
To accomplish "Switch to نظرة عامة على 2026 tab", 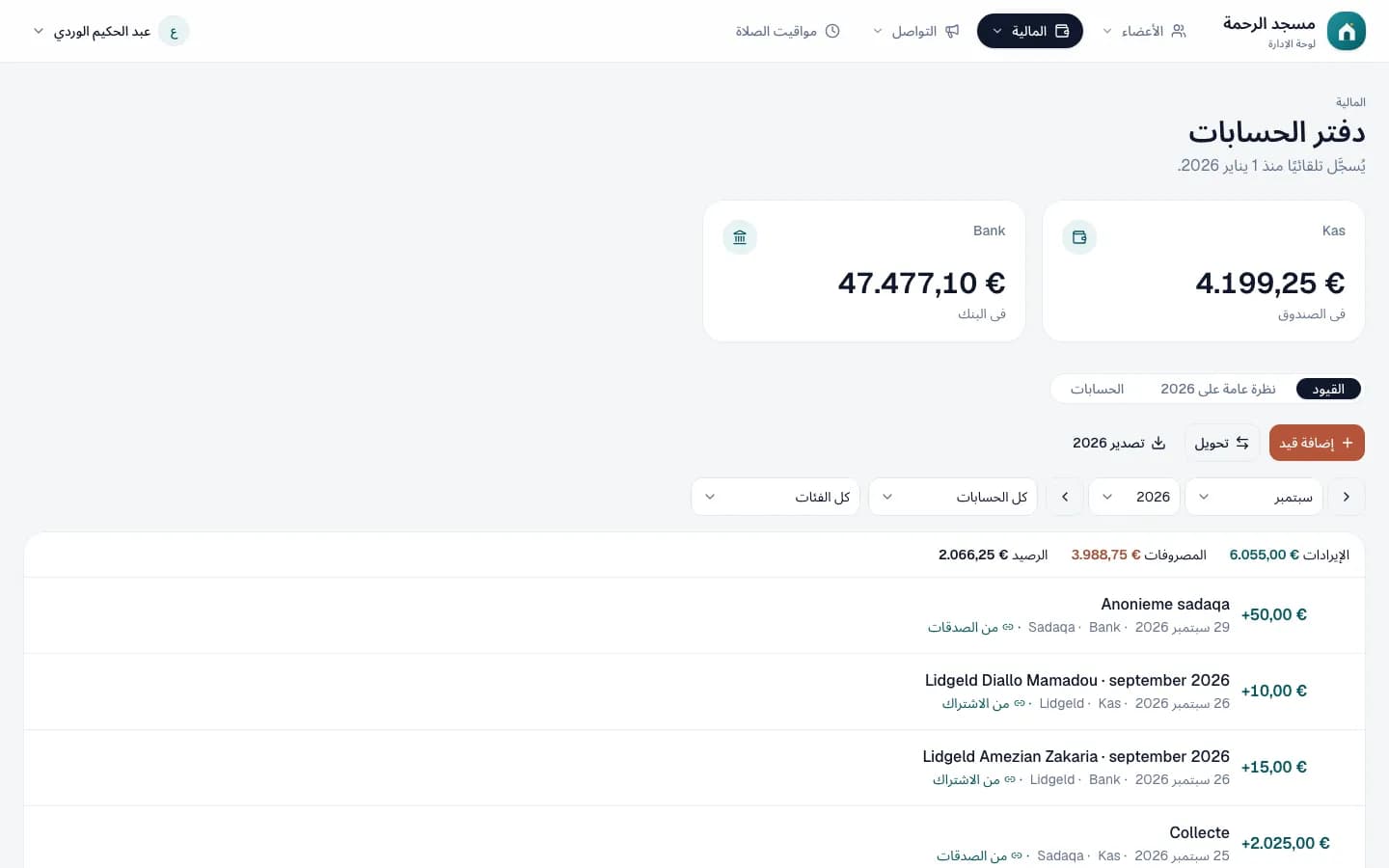I will 1218,389.
